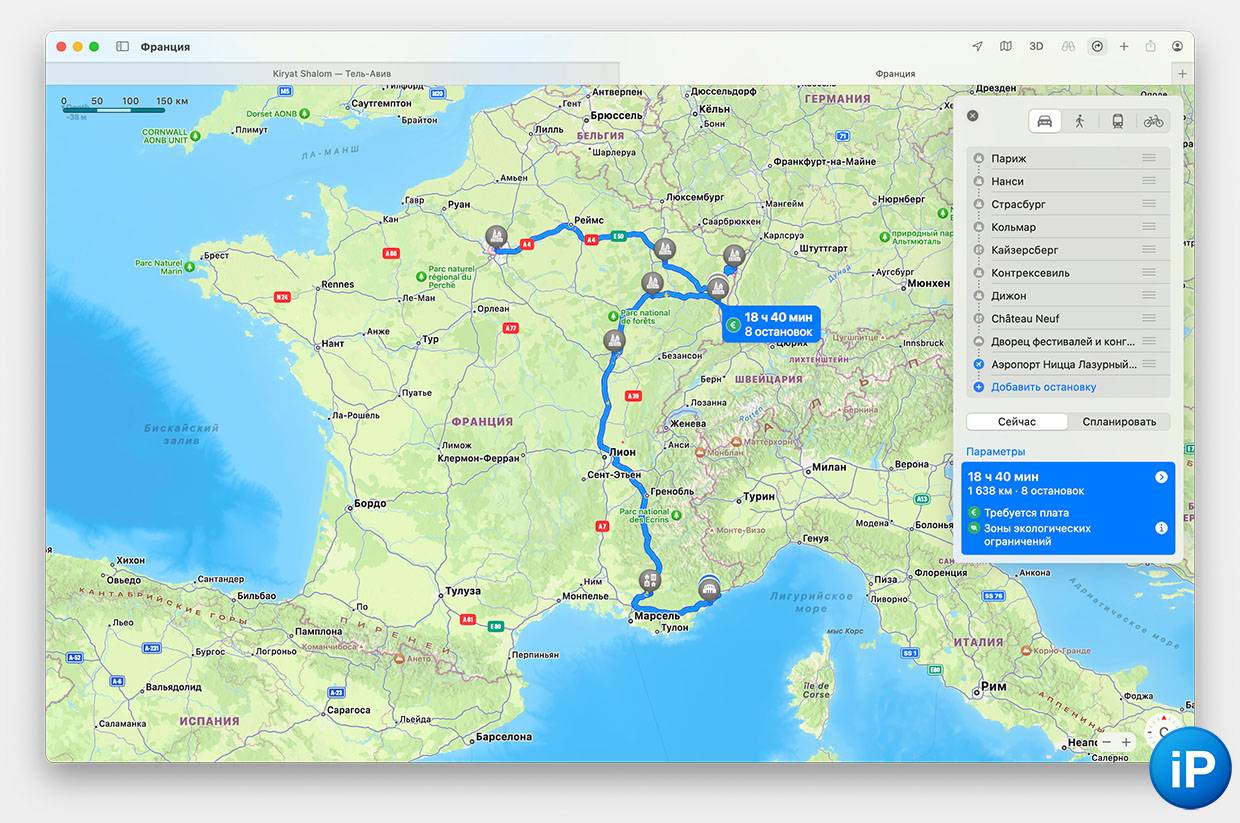
Task: Select public transit directions mode
Action: point(1117,121)
